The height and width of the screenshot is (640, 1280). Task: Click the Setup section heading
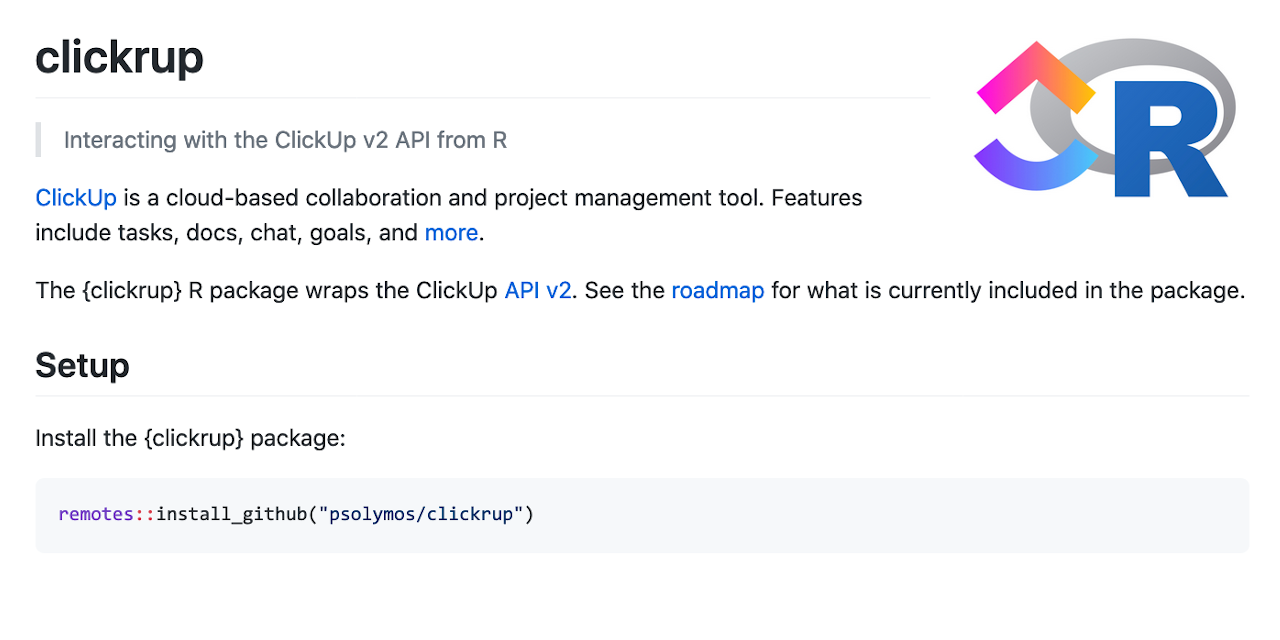(82, 366)
